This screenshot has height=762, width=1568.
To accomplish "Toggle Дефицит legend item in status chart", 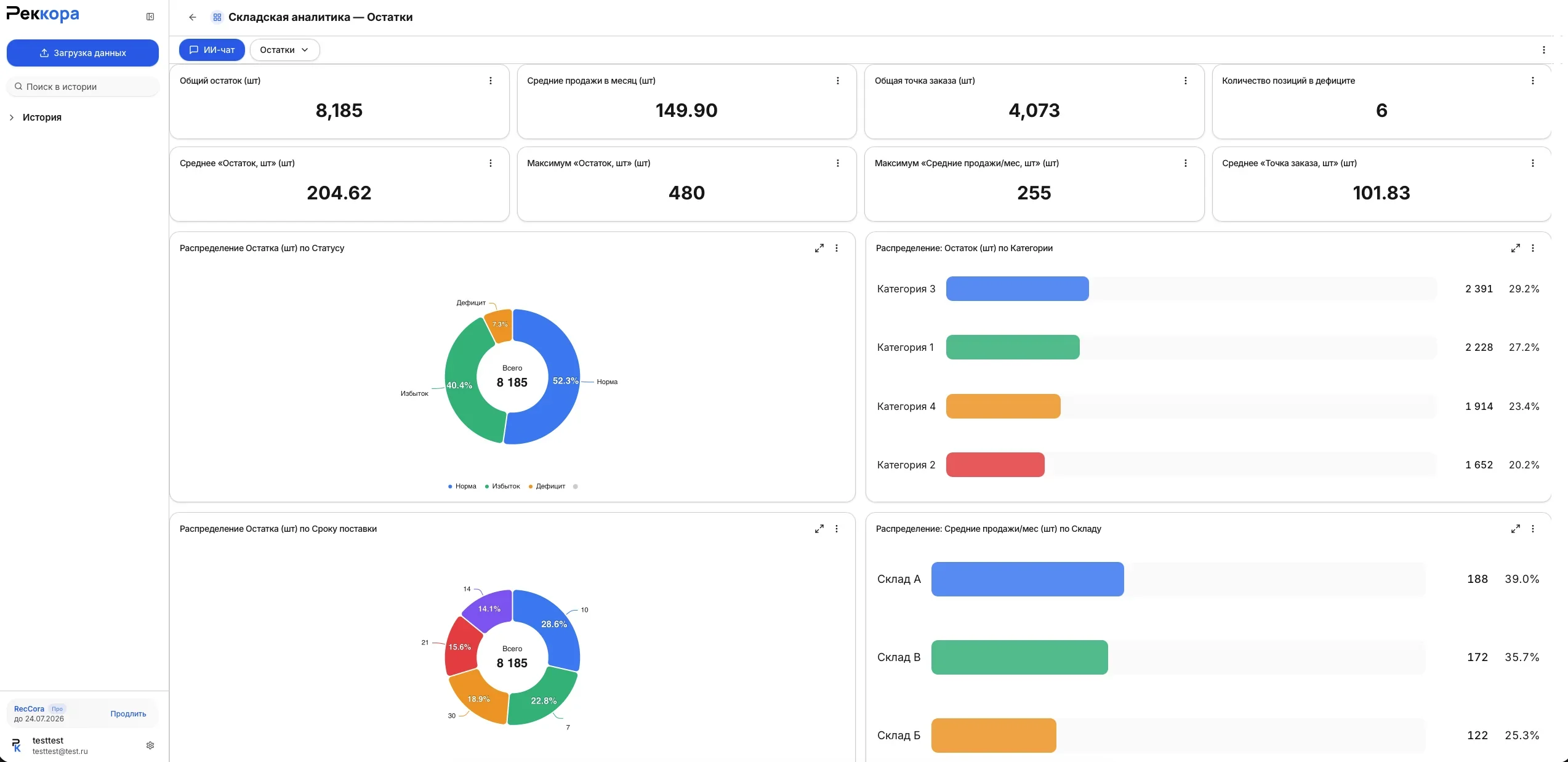I will 547,486.
